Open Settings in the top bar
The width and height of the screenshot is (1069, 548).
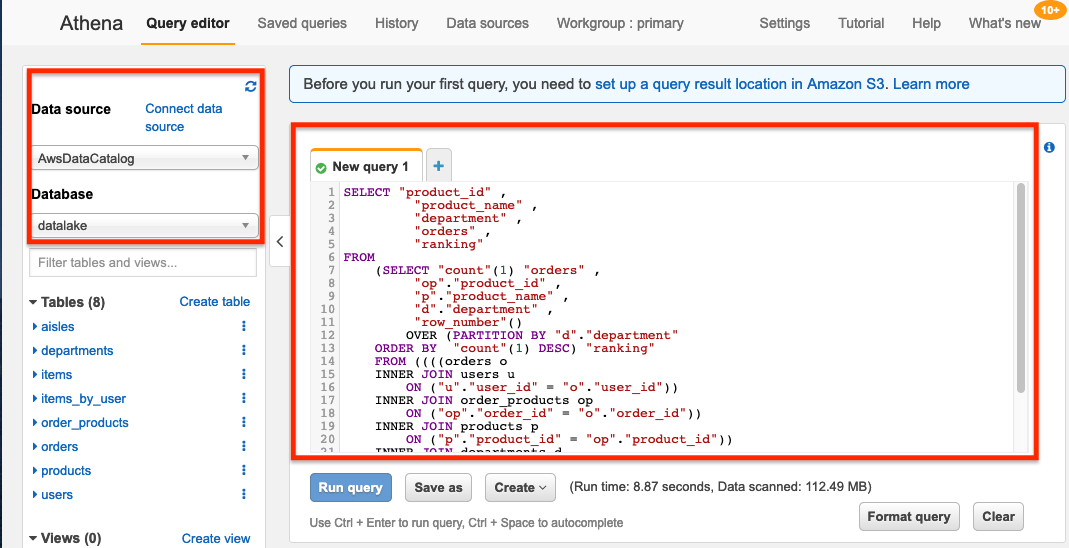784,23
